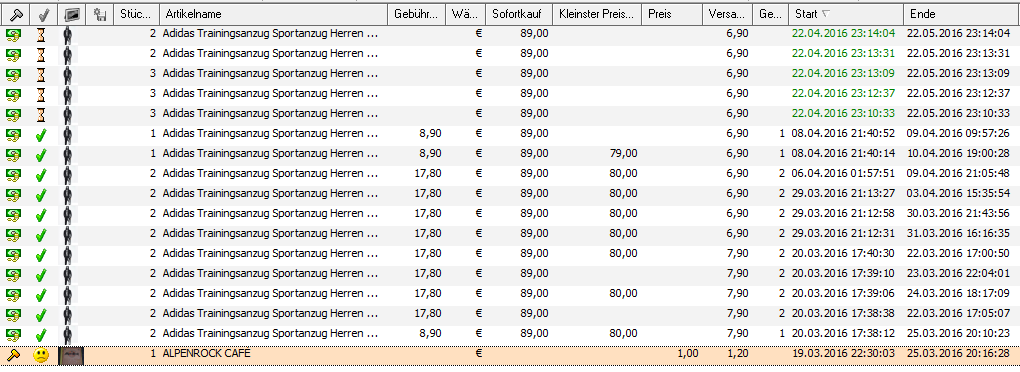The image size is (1020, 372).
Task: Click the Gebühr column header
Action: point(416,14)
